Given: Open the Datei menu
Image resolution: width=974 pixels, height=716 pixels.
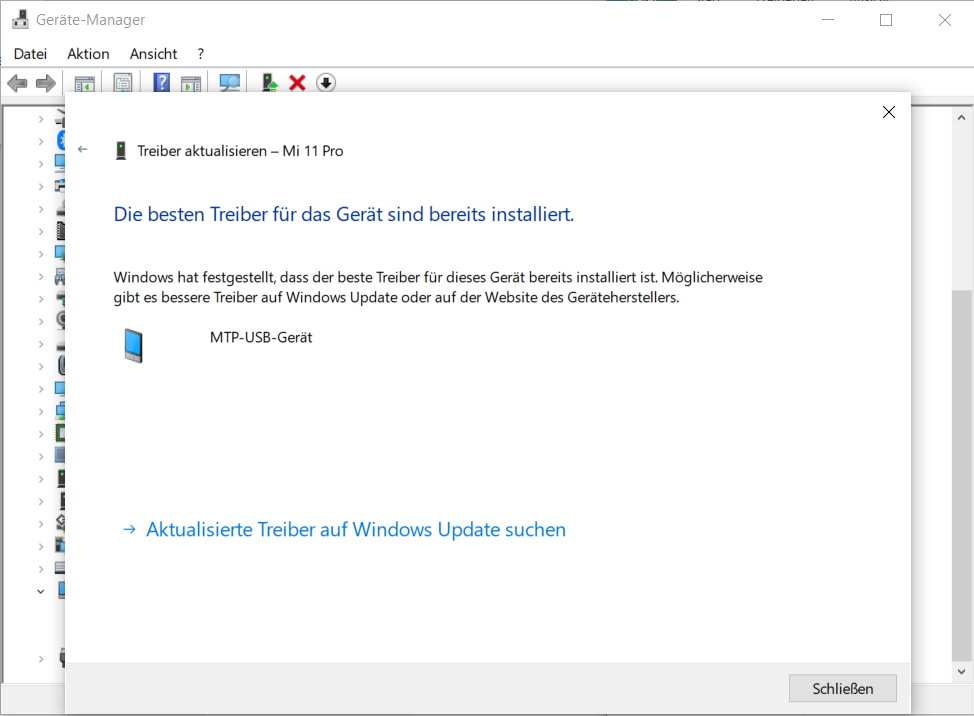Looking at the screenshot, I should 30,54.
